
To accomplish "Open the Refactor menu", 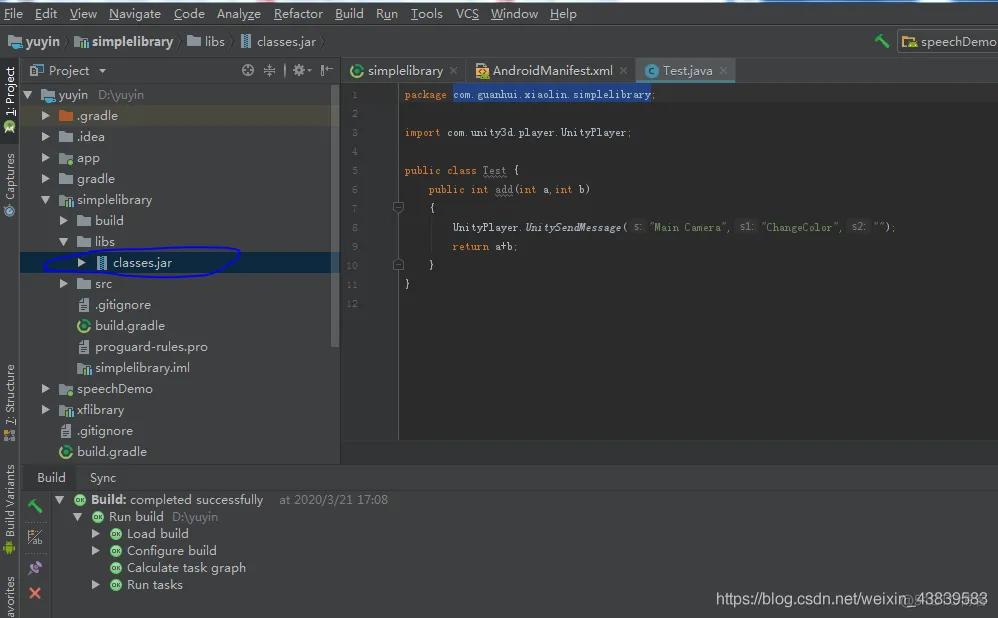I will tap(298, 13).
